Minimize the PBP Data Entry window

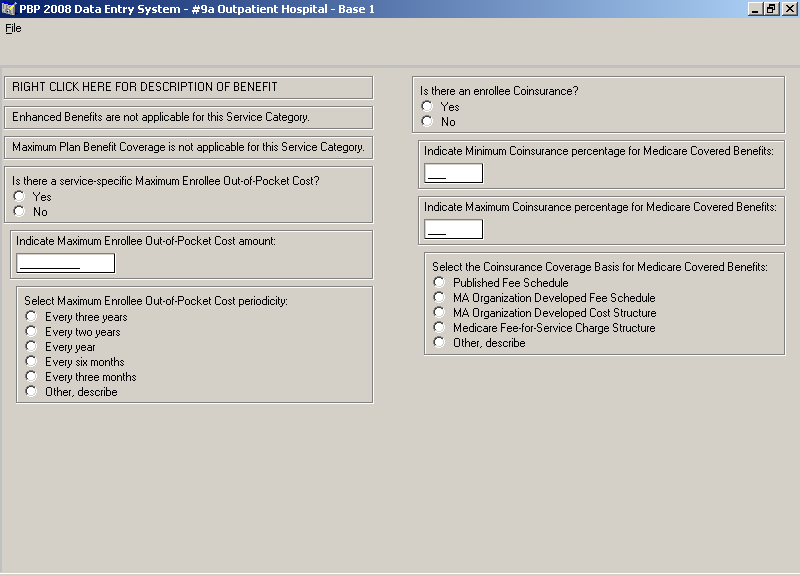755,9
